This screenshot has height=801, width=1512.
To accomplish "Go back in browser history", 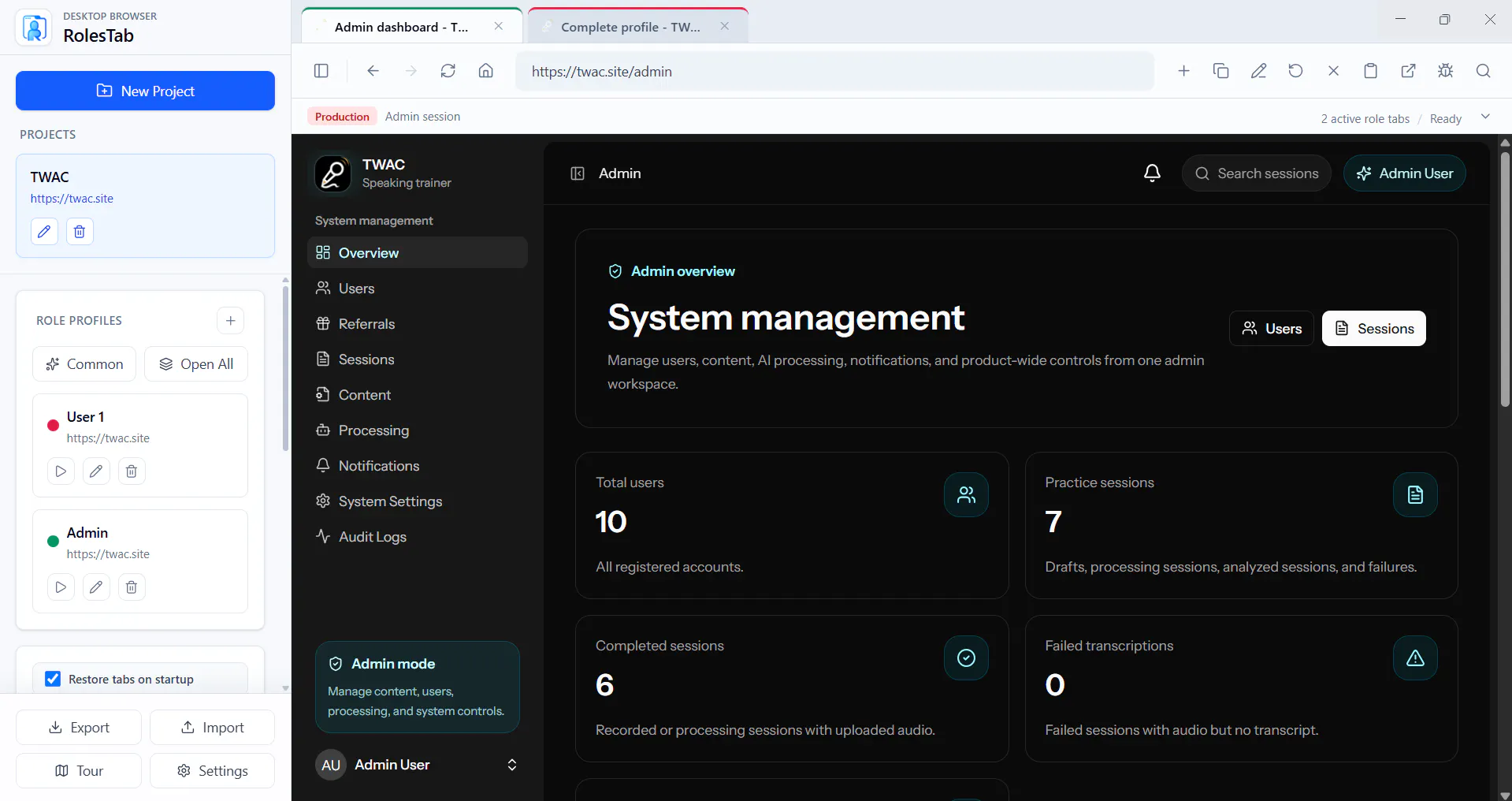I will 373,71.
